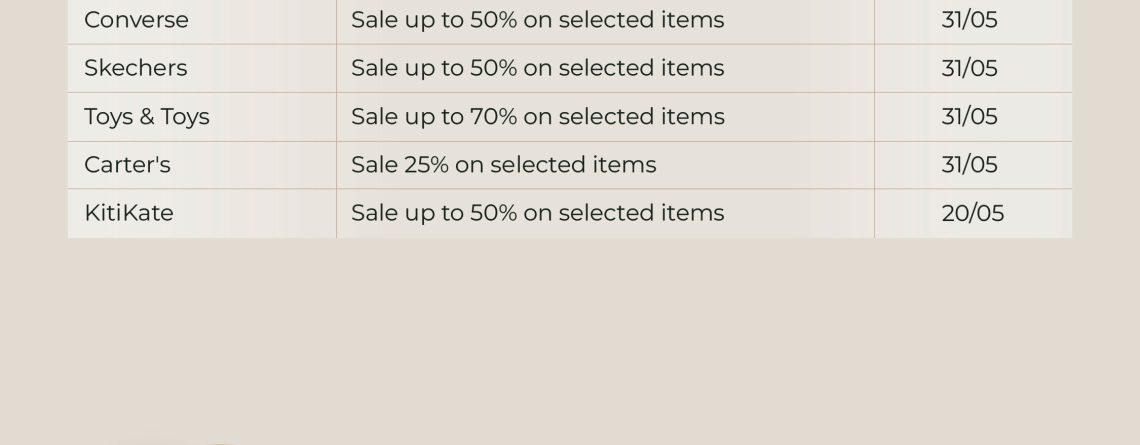
Task: Select the 31/05 date in Carter's row
Action: (969, 164)
